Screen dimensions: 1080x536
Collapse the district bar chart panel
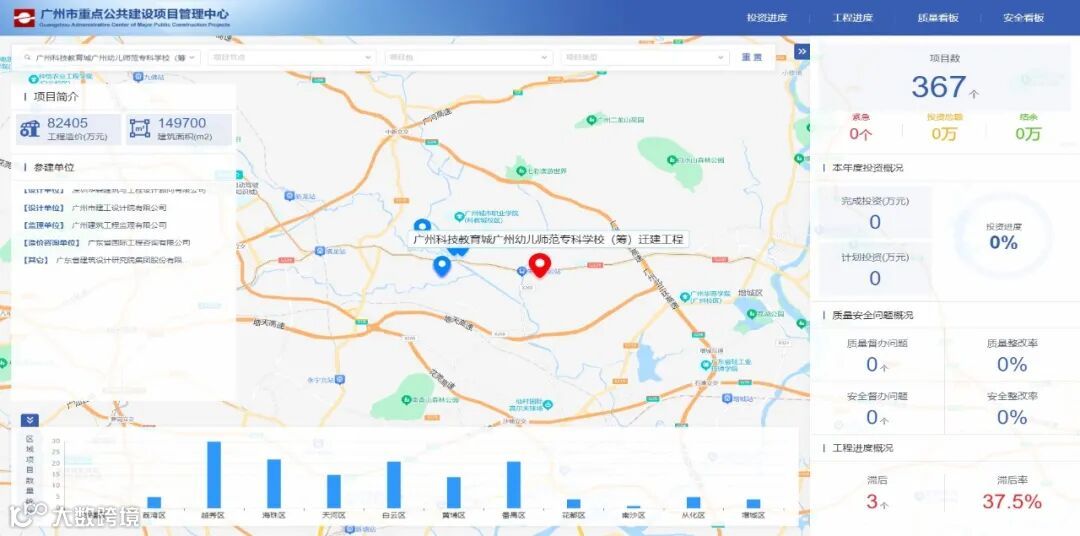tap(30, 420)
